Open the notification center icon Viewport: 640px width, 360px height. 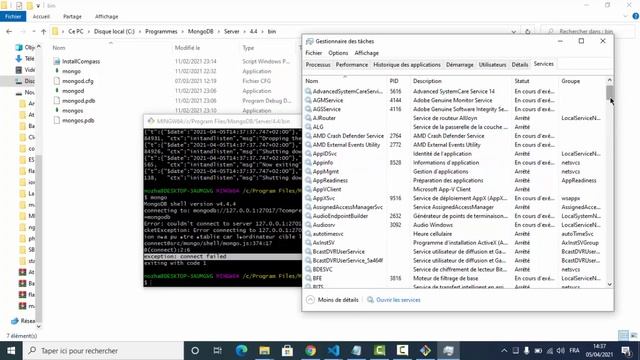pos(626,351)
